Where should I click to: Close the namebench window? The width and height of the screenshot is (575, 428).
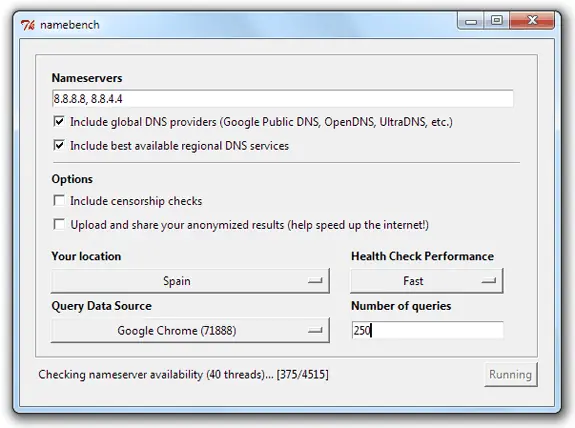(532, 21)
